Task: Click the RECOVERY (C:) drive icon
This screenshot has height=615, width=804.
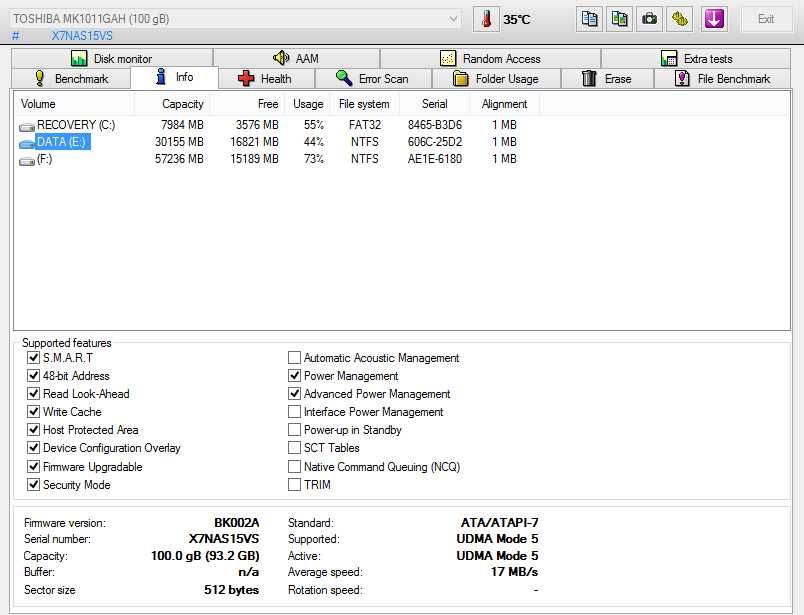Action: point(27,126)
